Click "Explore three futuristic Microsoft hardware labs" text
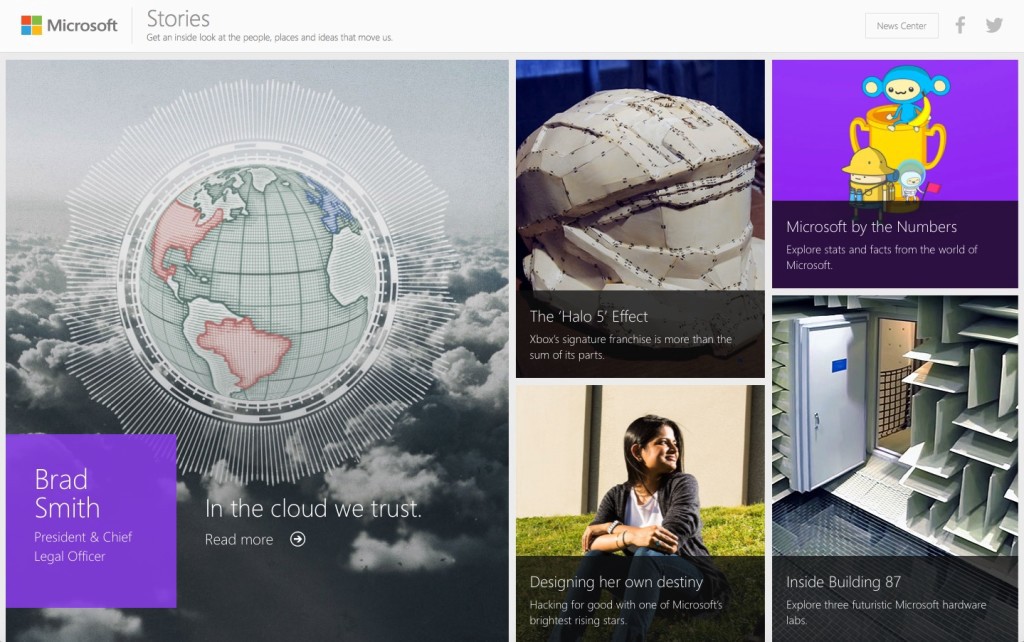Viewport: 1024px width, 642px height. click(886, 613)
